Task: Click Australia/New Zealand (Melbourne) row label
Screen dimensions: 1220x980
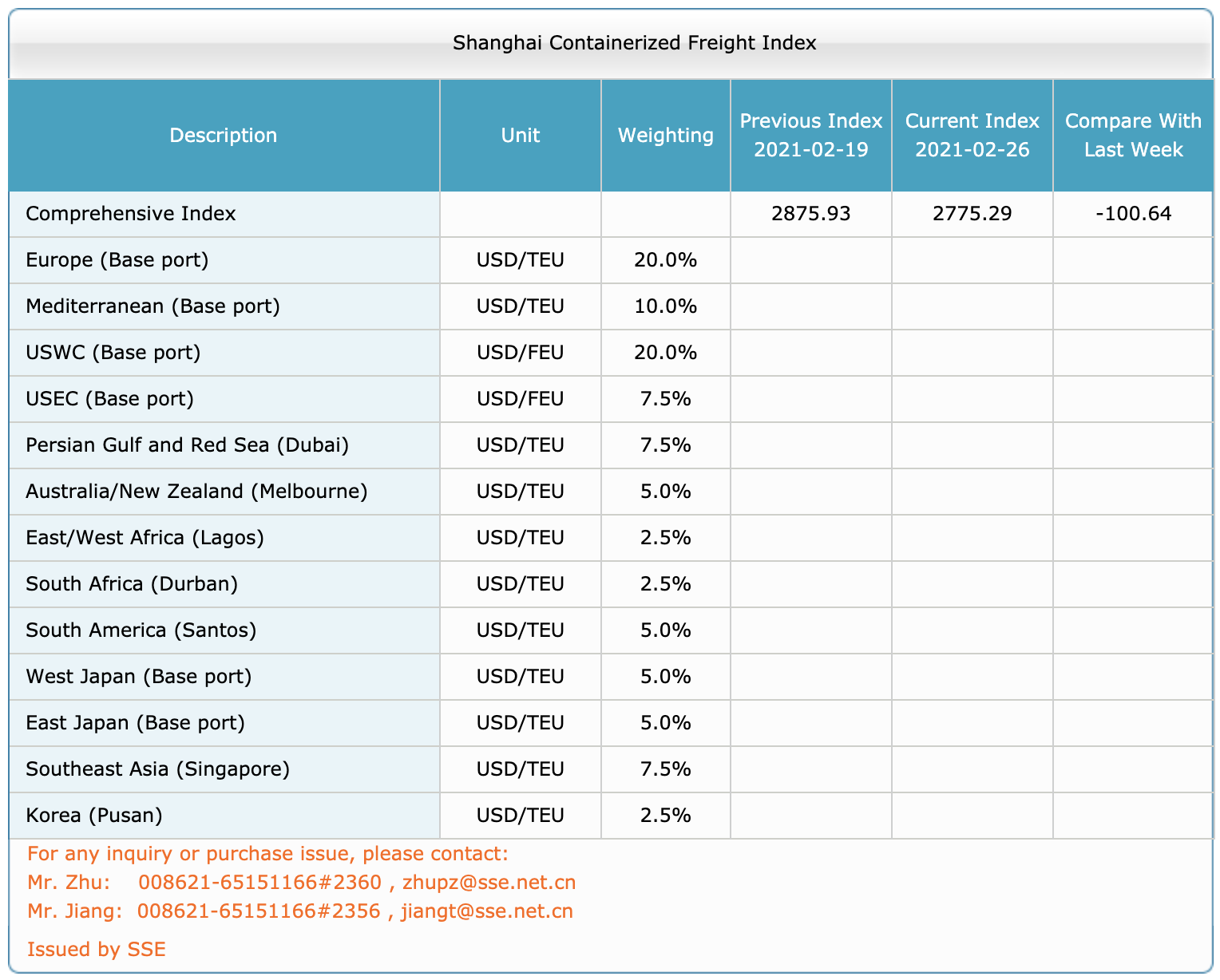Action: 196,492
